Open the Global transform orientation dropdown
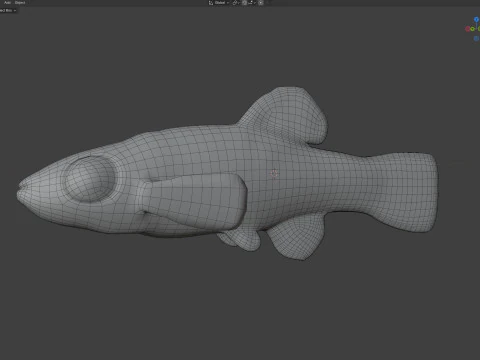The height and width of the screenshot is (360, 480). pos(221,3)
